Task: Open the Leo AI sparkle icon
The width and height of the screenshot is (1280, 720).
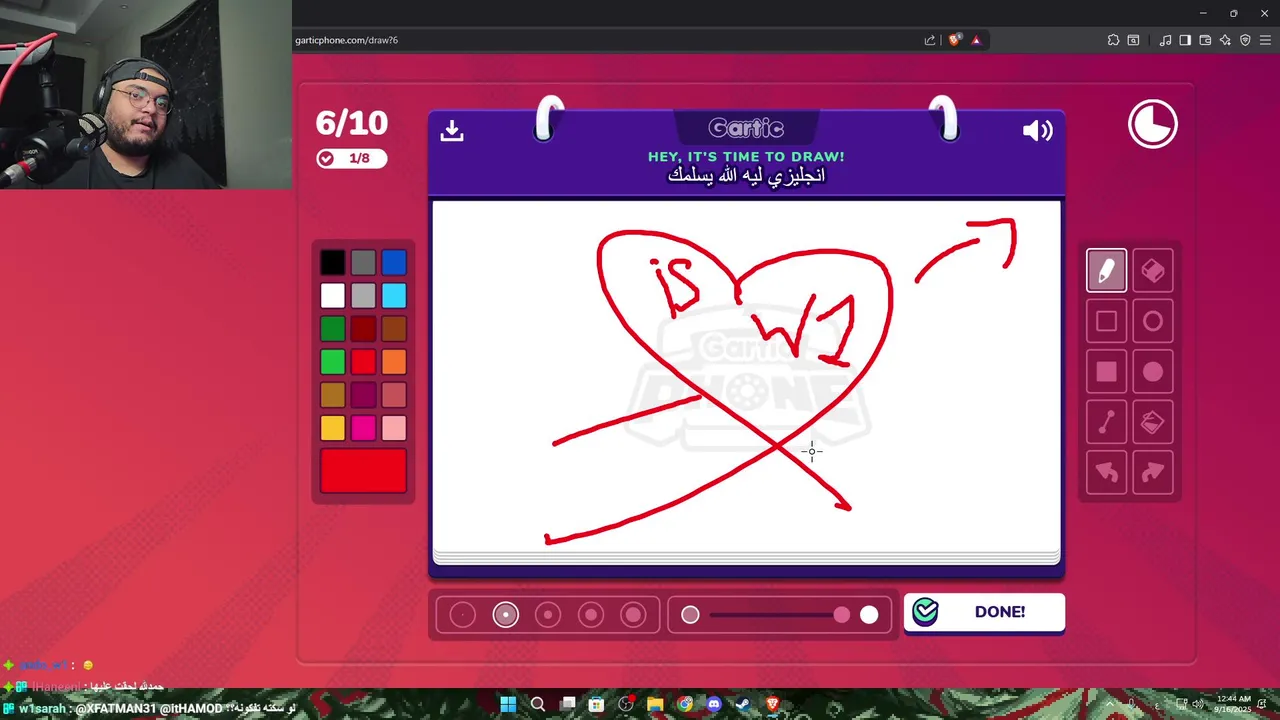Action: [1225, 40]
